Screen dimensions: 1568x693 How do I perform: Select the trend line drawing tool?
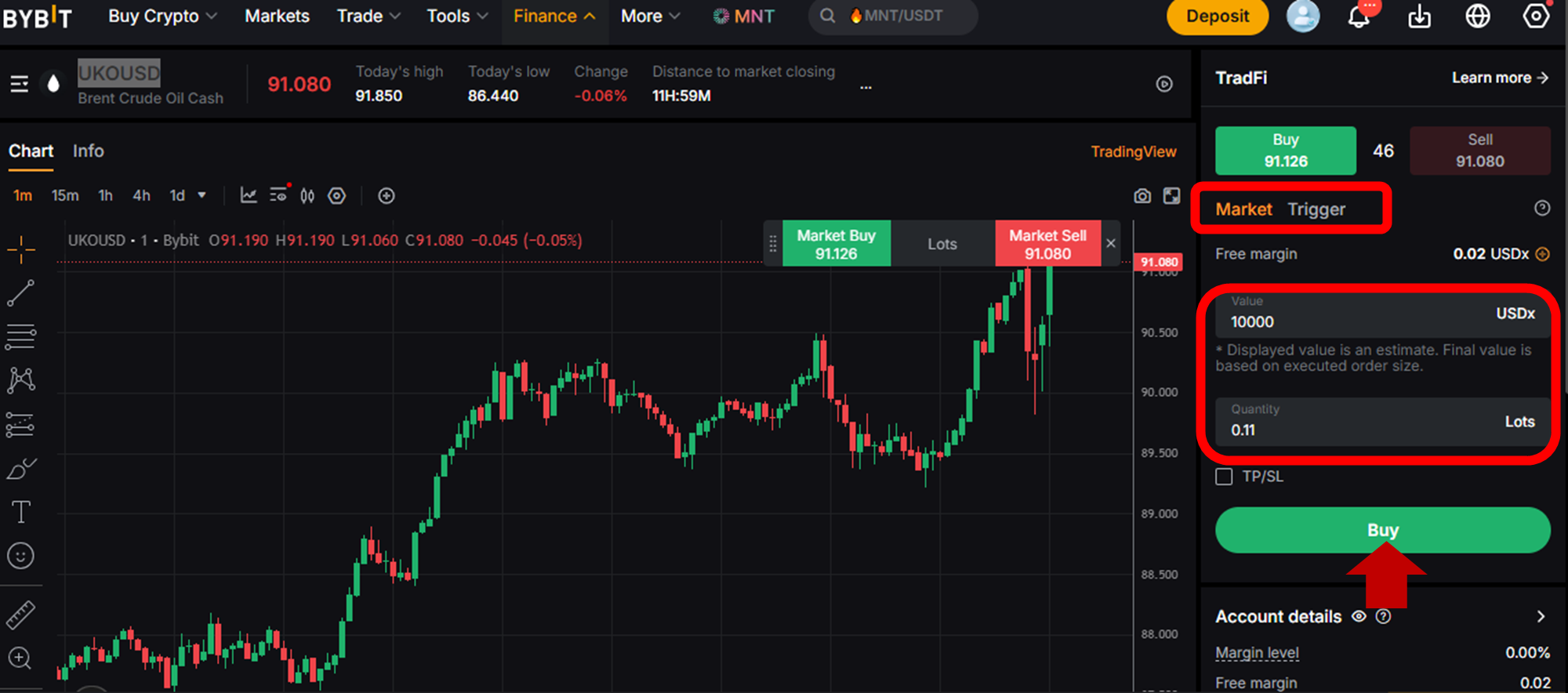pos(20,293)
